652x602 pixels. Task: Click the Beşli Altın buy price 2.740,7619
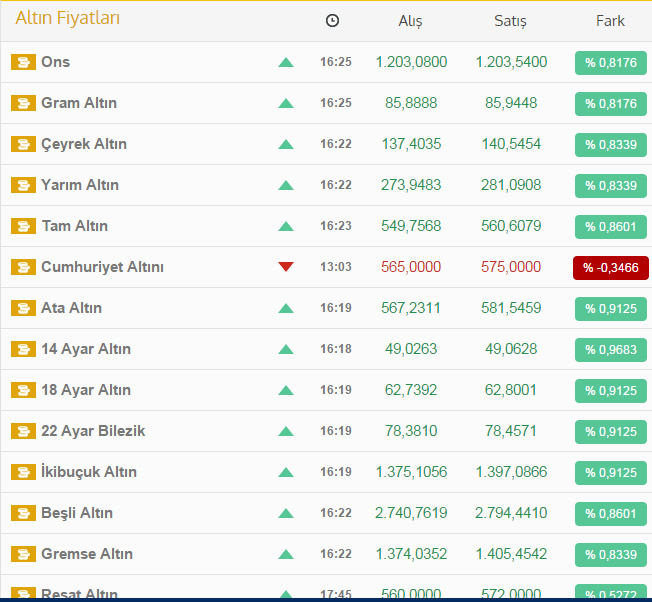411,513
